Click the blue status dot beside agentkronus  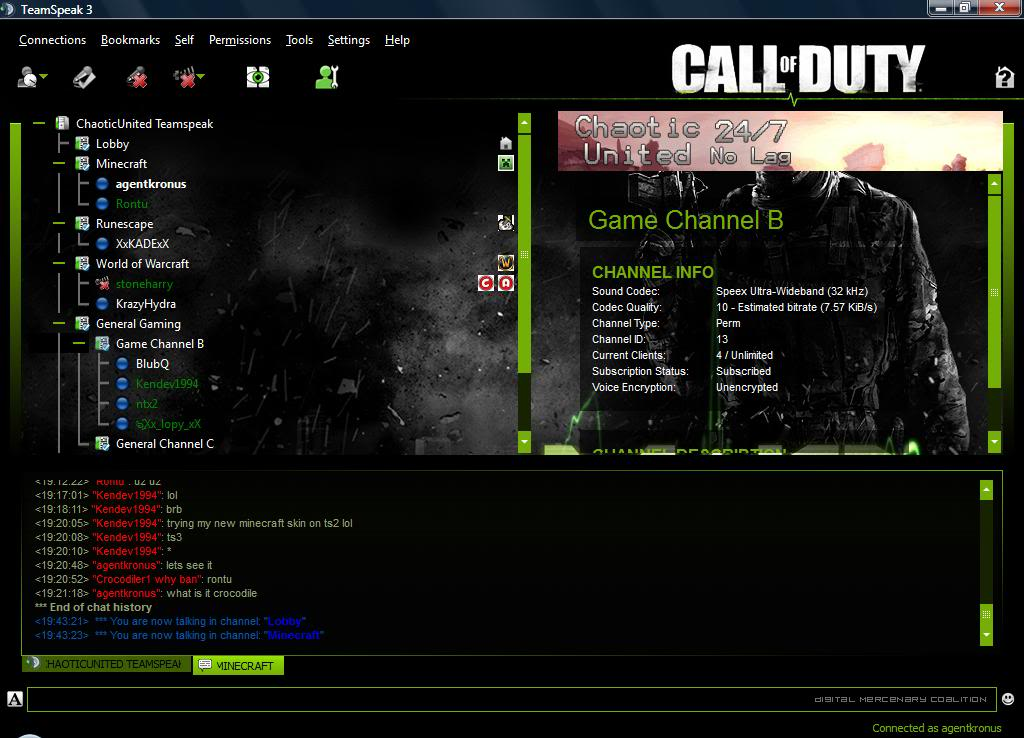click(x=102, y=184)
